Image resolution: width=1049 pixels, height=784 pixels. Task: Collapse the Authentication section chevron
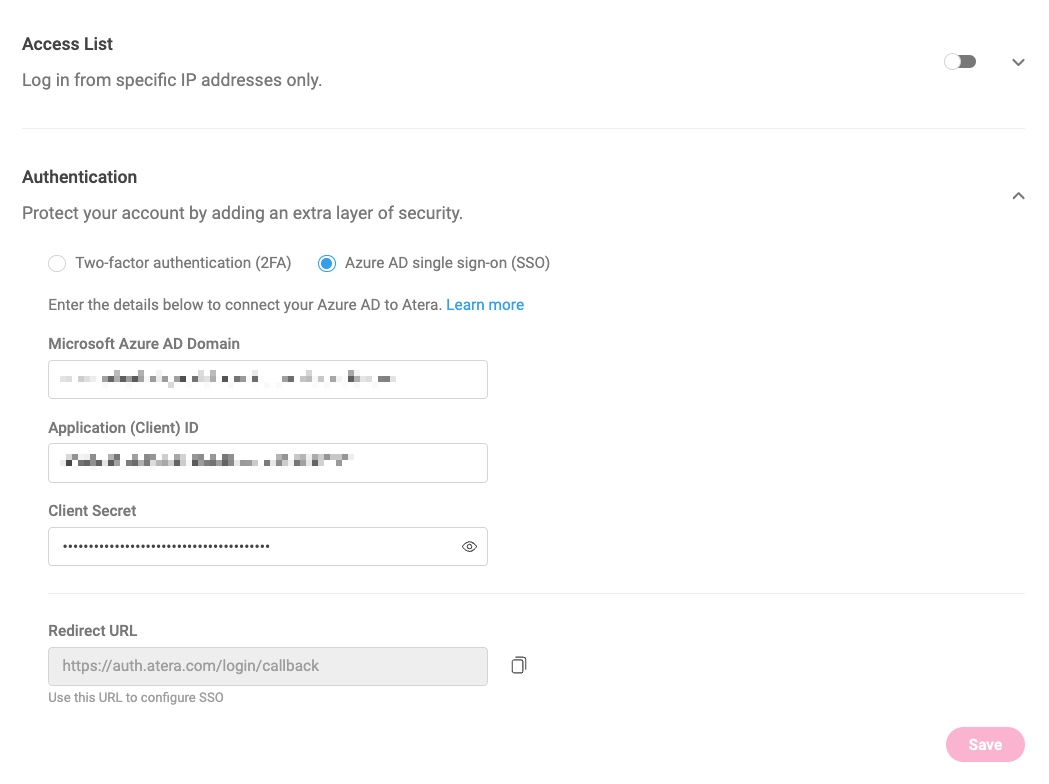pos(1018,195)
